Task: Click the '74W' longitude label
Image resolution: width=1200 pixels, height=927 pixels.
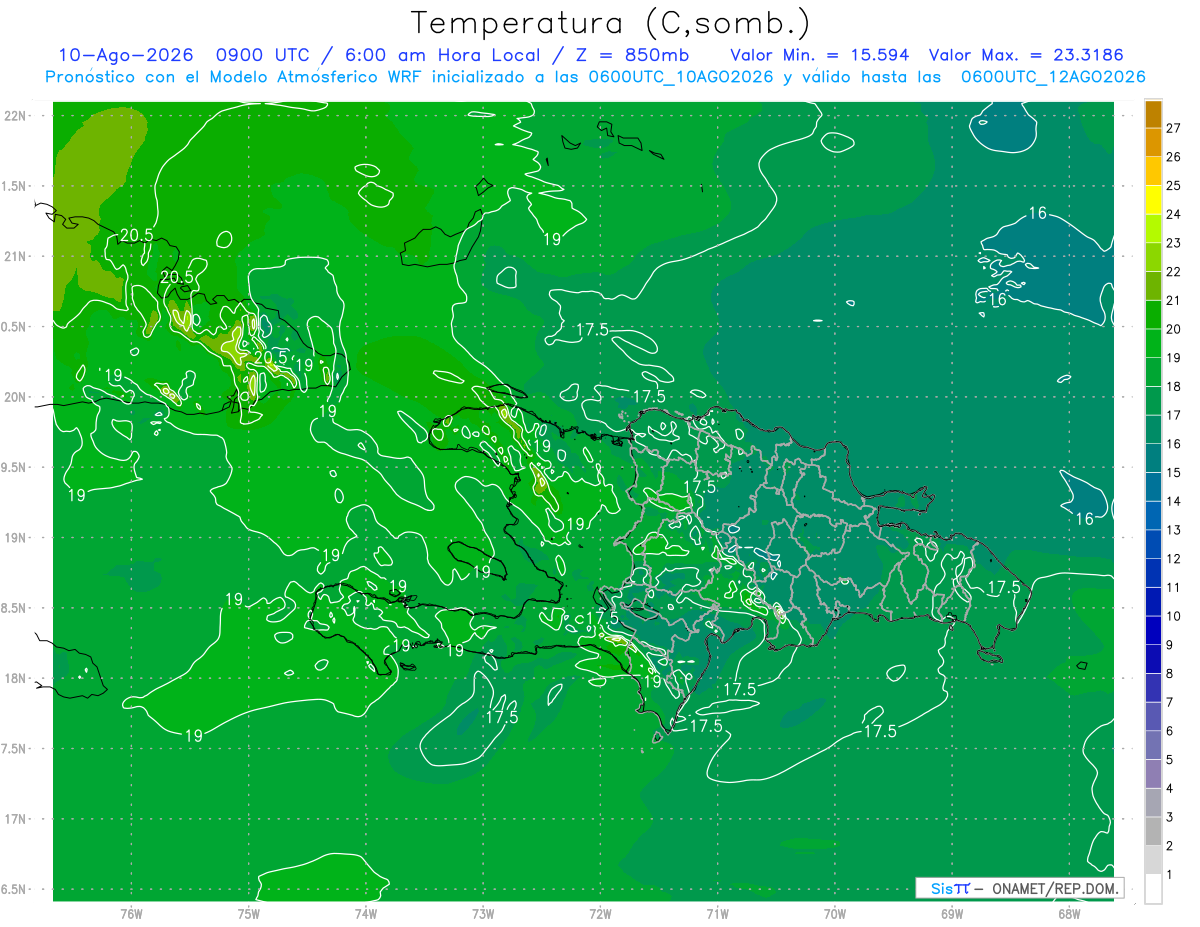Action: pyautogui.click(x=365, y=913)
